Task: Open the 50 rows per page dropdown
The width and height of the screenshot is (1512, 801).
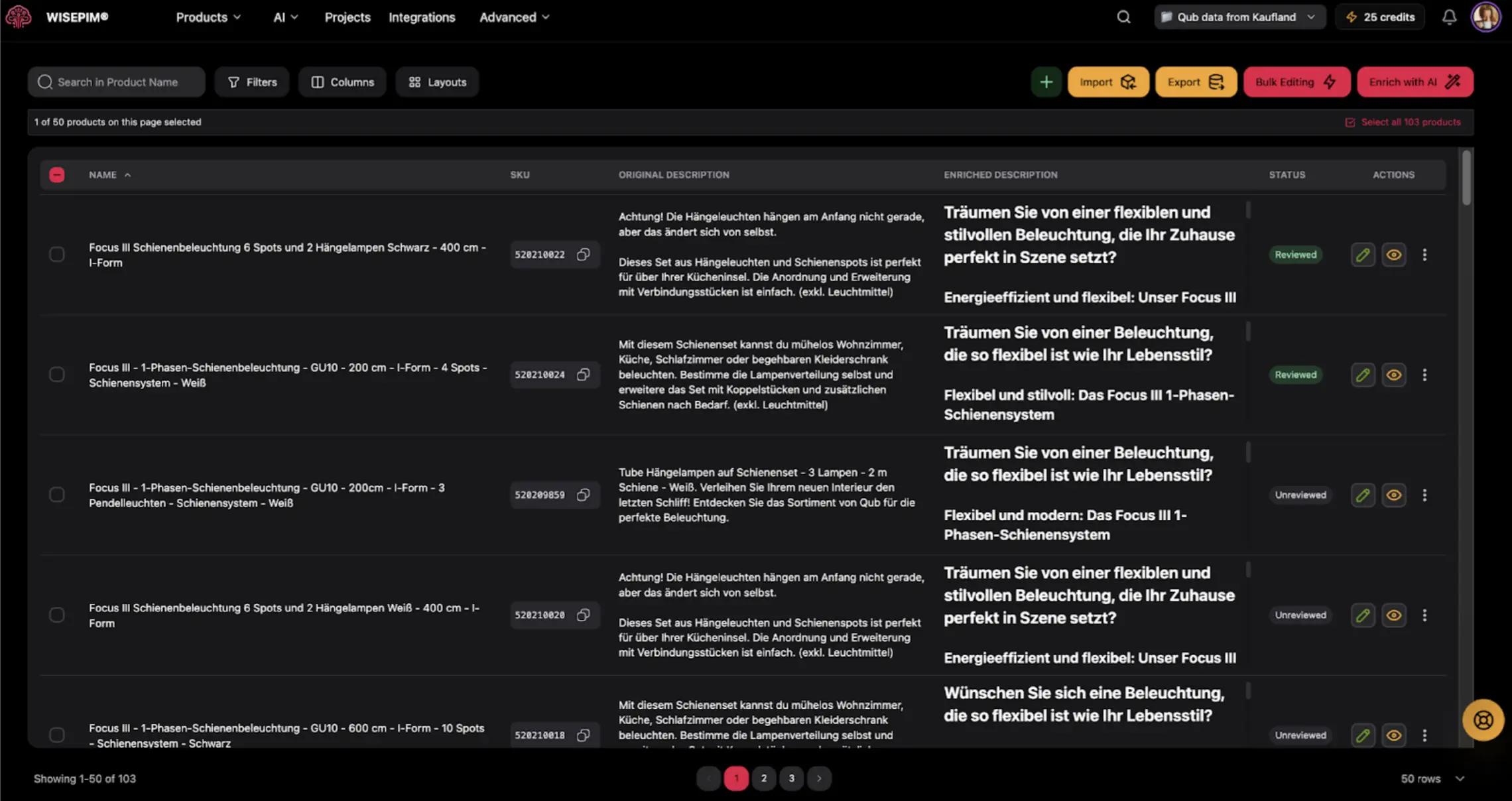Action: (1432, 778)
